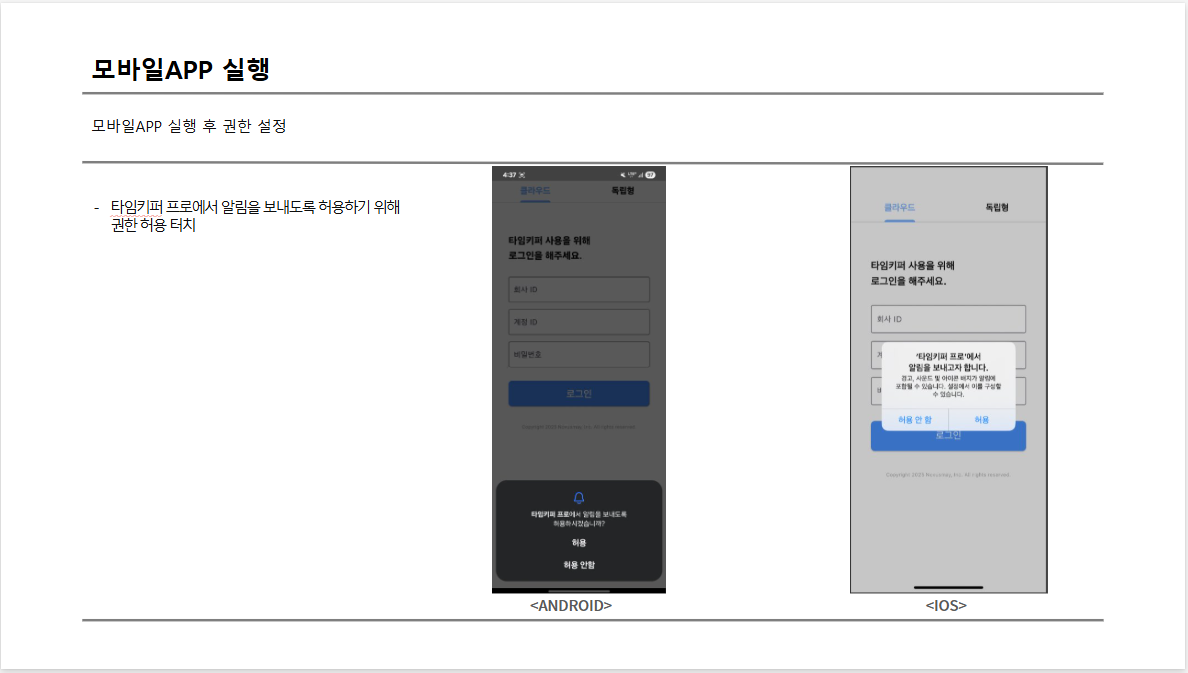Click the <ANDROID> caption label
The image size is (1188, 673).
point(571,606)
